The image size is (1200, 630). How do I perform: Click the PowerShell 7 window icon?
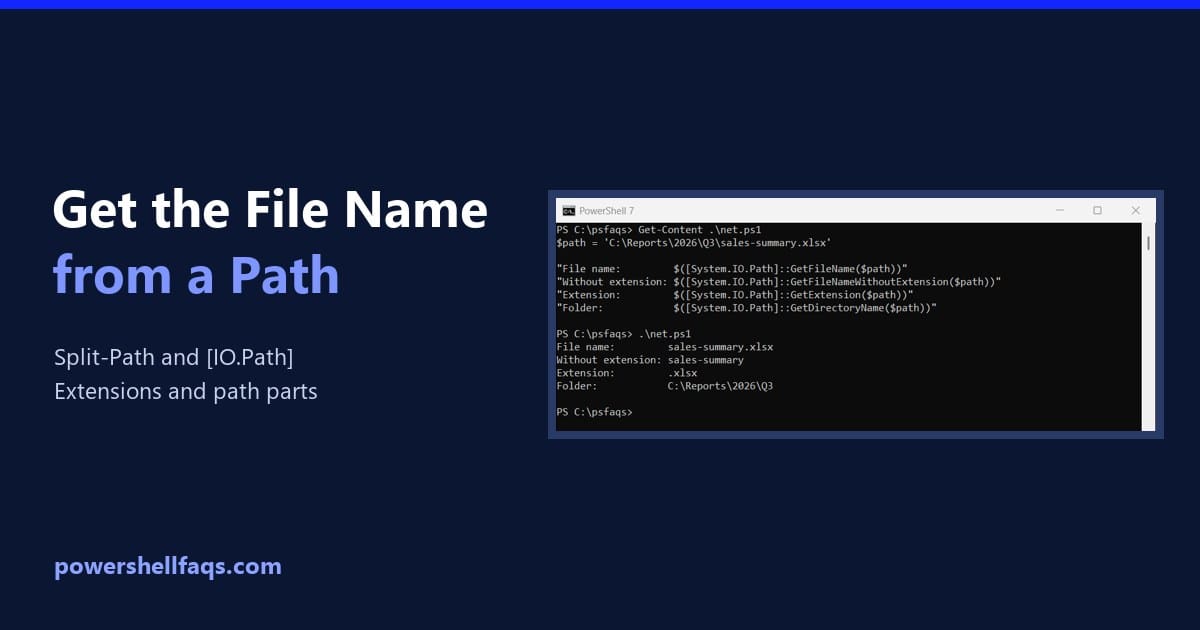coord(568,211)
